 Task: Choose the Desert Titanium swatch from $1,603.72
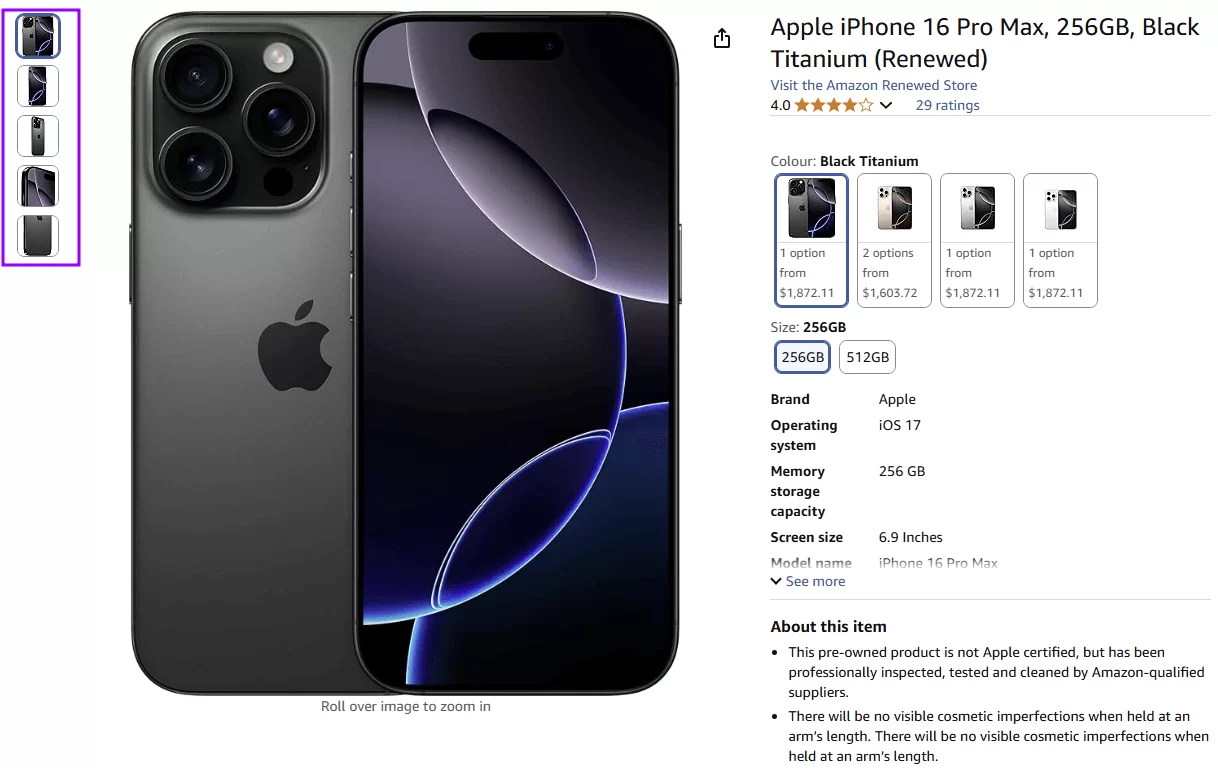coord(894,240)
